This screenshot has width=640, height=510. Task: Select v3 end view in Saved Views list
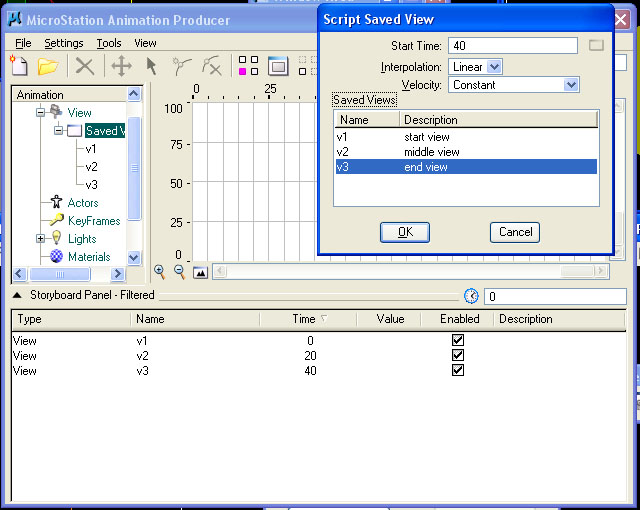tap(466, 166)
